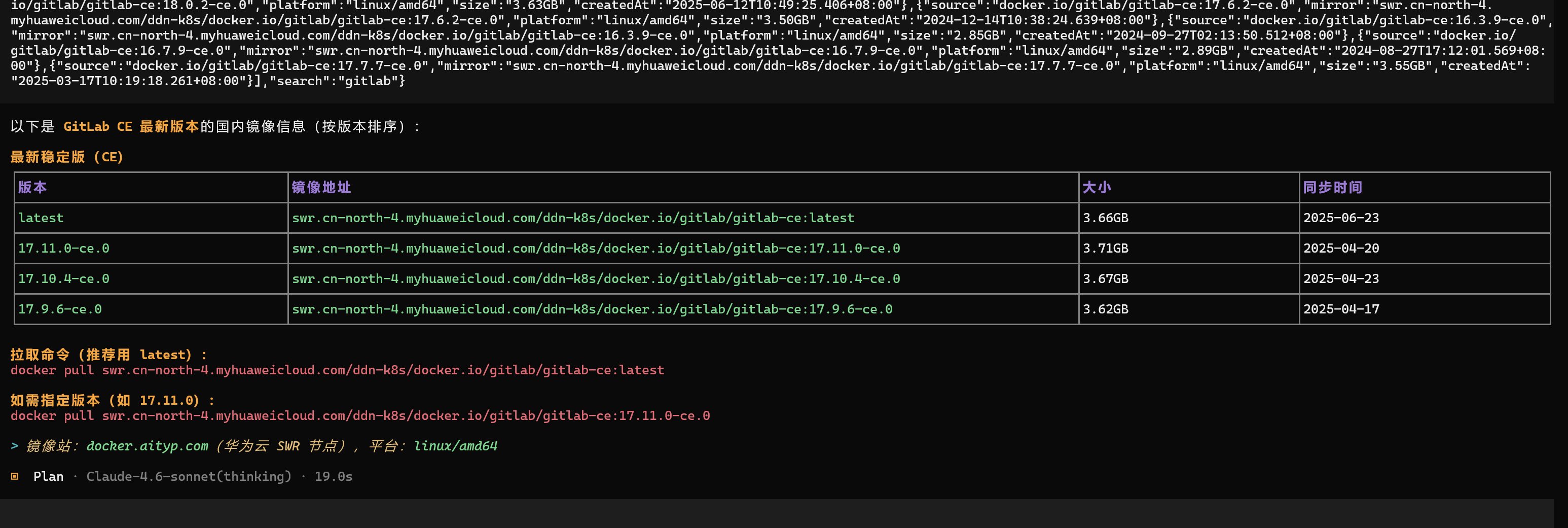
Task: Click the '镜像站: docker.aityp.com' quote line
Action: click(254, 446)
